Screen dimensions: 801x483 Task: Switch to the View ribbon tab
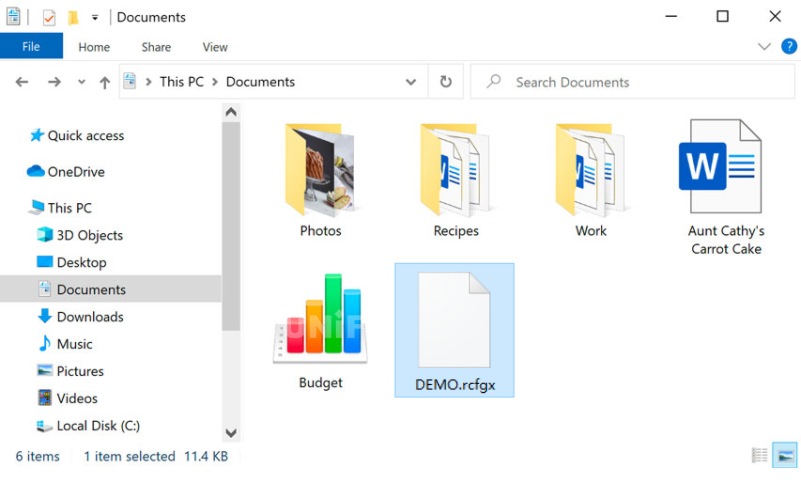215,47
